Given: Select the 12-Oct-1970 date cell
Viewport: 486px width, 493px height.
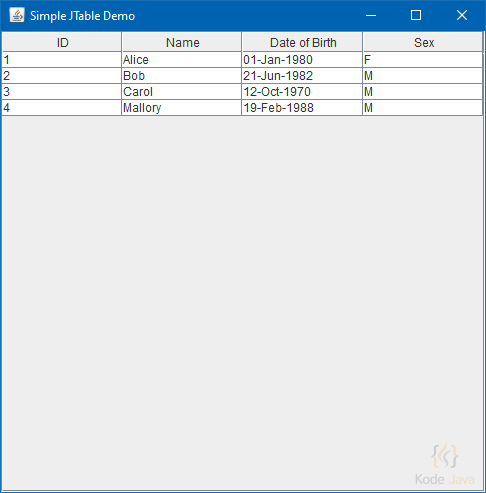Looking at the screenshot, I should (302, 92).
